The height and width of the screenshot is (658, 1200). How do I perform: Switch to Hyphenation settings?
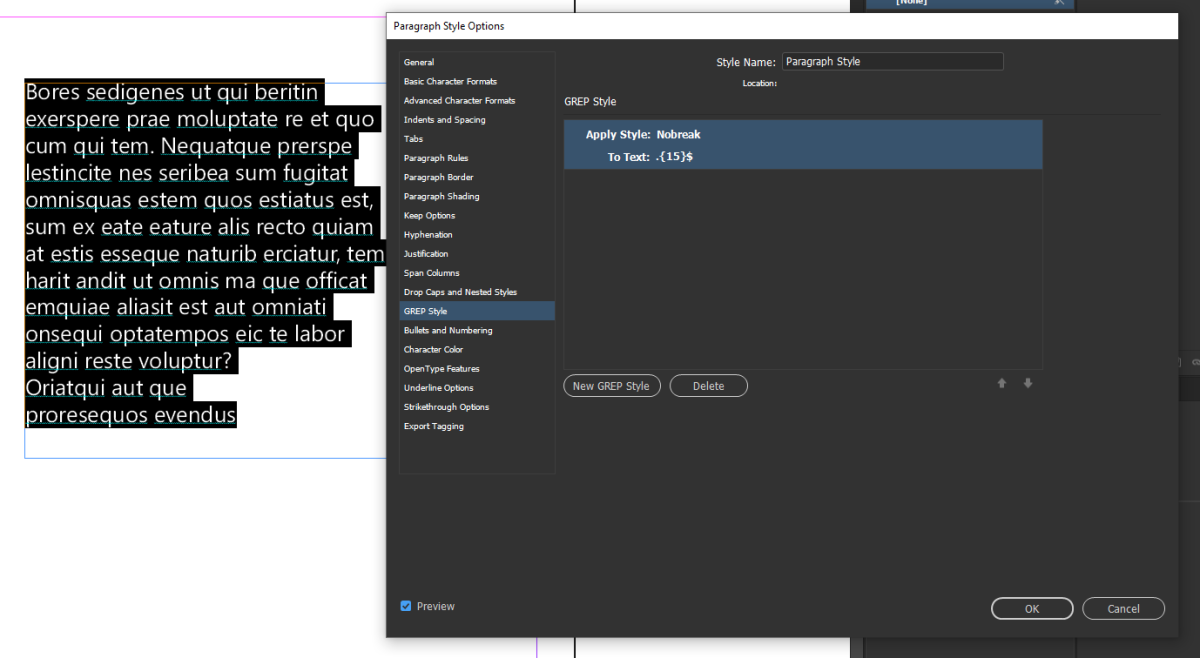tap(430, 234)
